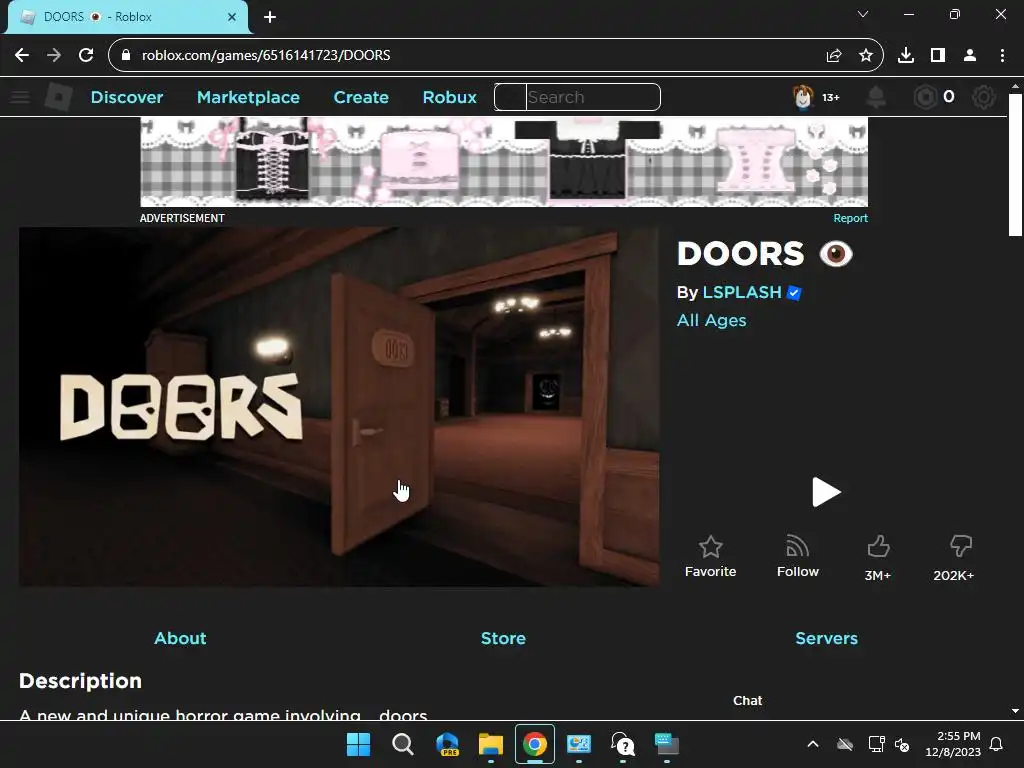Image resolution: width=1024 pixels, height=768 pixels.
Task: Open the tab search dropdown chevron
Action: point(863,14)
